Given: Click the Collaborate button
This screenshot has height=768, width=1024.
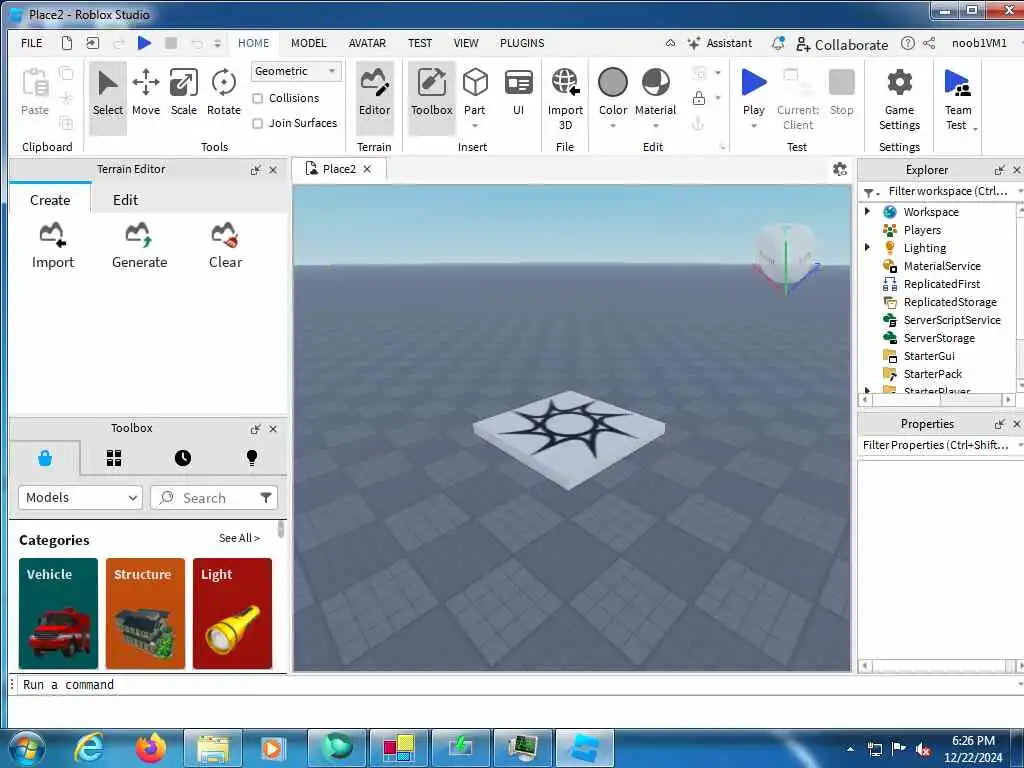Looking at the screenshot, I should (x=842, y=44).
